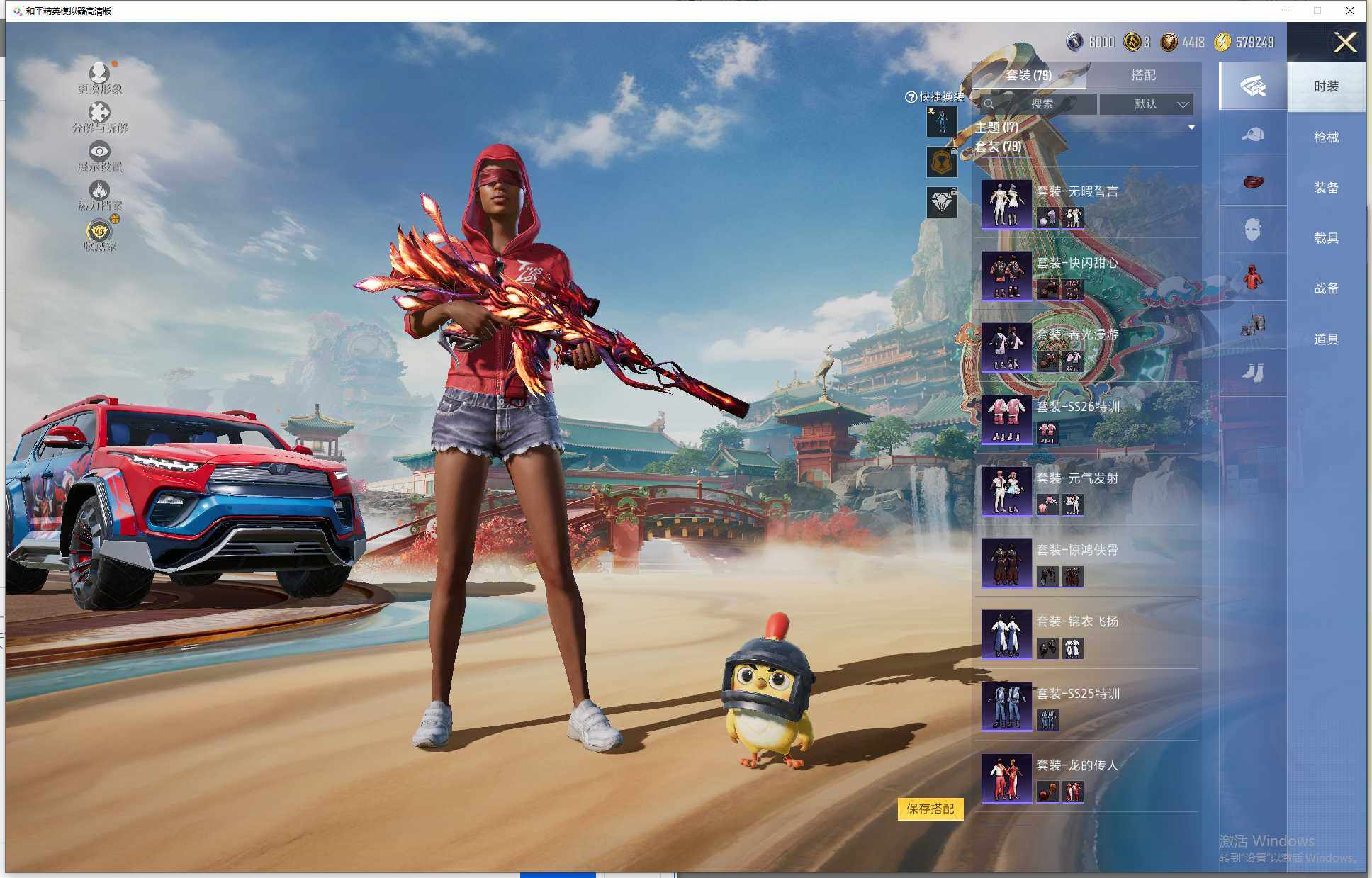1372x878 pixels.
Task: Open the 默认 sort dropdown
Action: pos(1147,104)
